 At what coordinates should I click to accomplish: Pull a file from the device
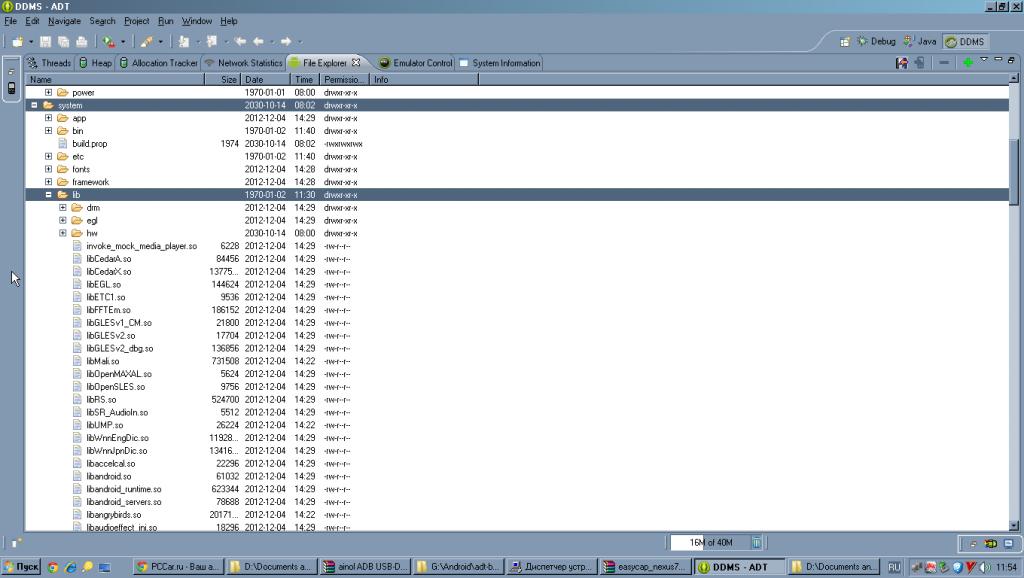[902, 63]
